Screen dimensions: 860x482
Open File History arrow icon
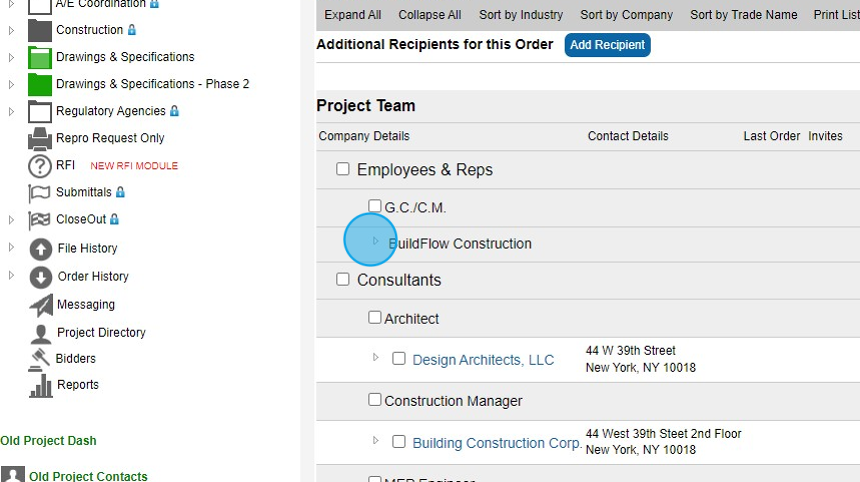tap(40, 248)
